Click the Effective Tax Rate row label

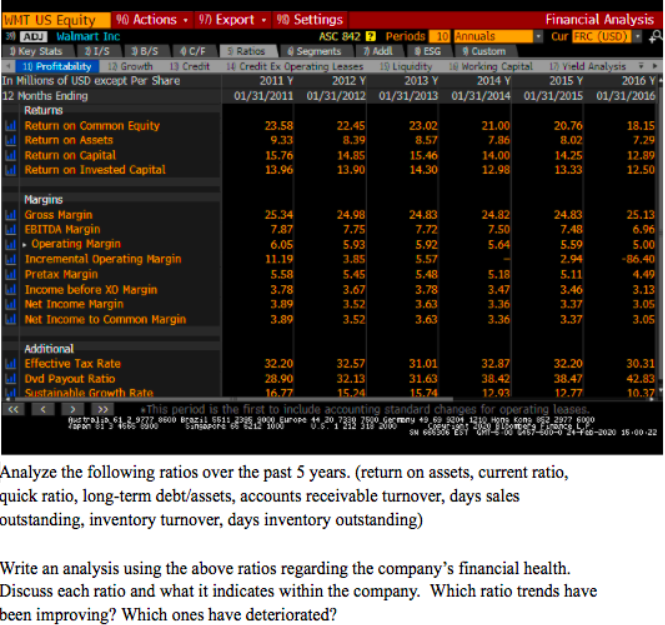tap(73, 363)
